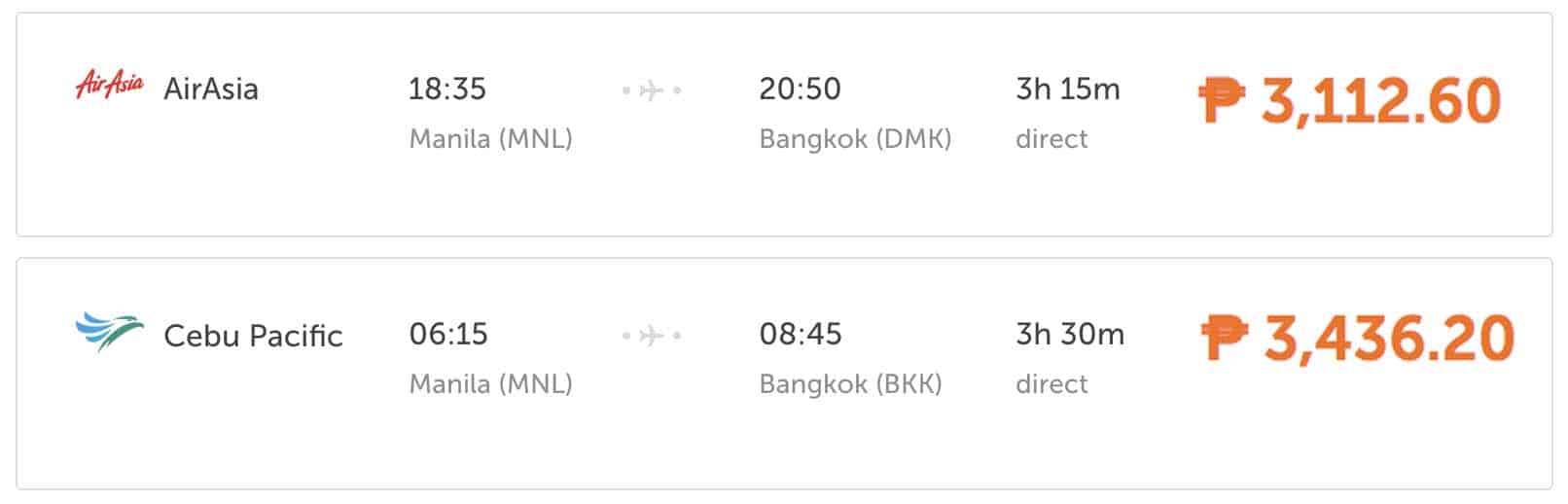Click the 20:50 arrival time

(800, 89)
